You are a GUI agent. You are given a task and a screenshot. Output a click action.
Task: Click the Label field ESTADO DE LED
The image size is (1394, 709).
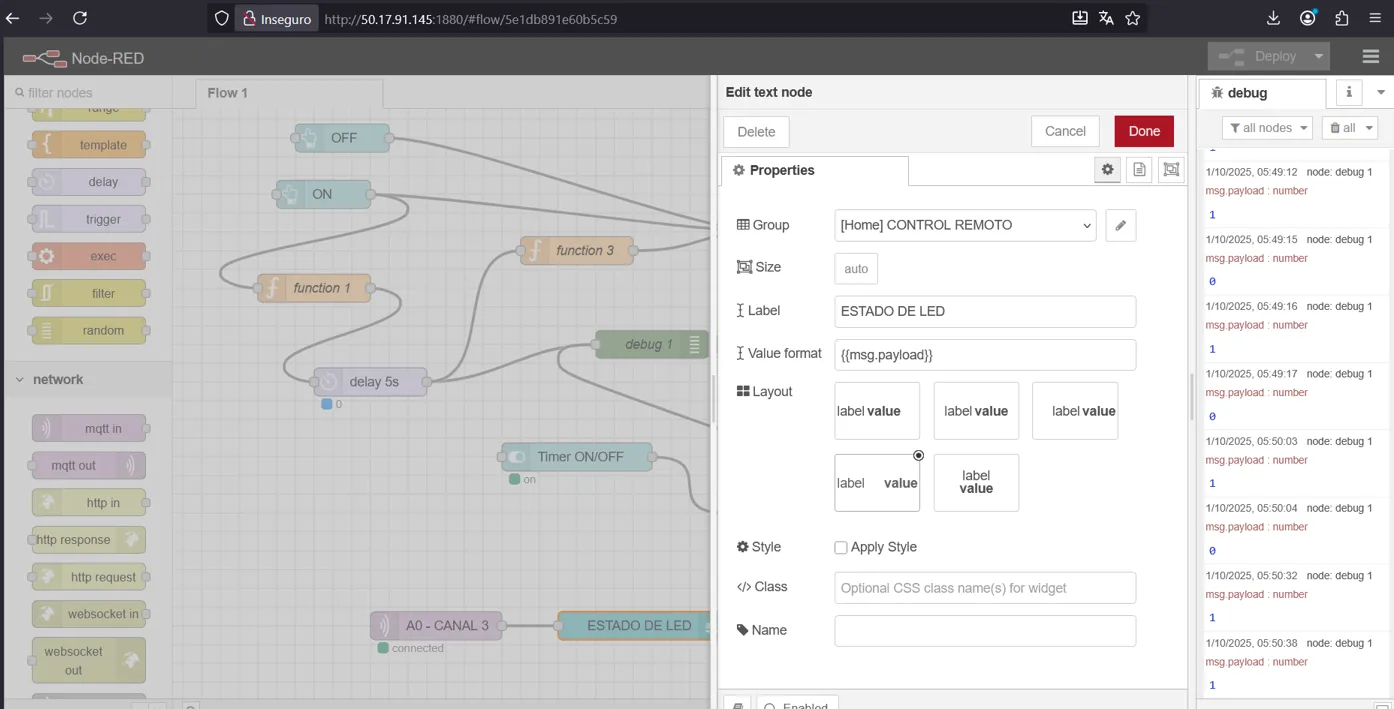[985, 312]
